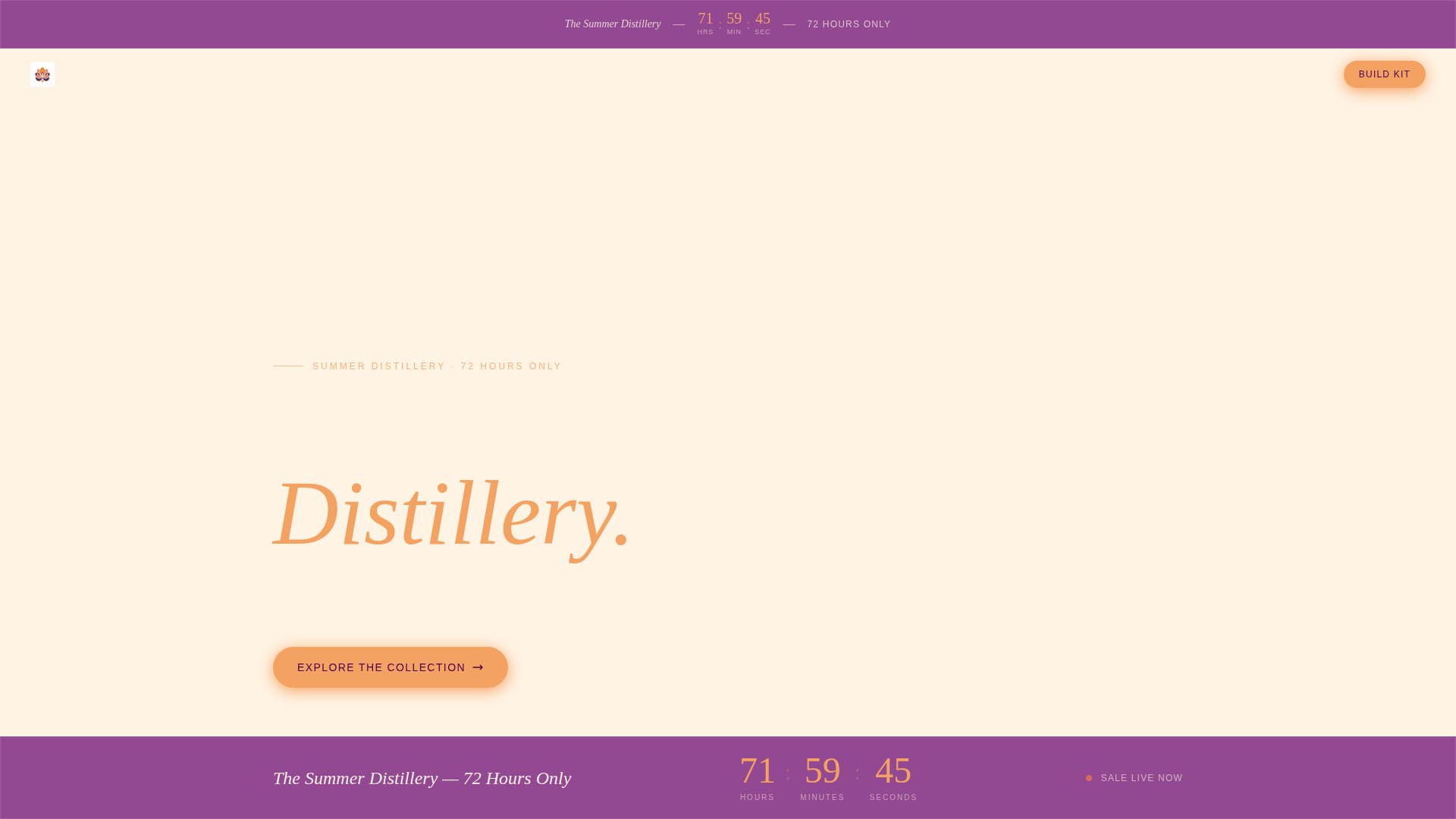Click the SECONDS label in the footer countdown
The width and height of the screenshot is (1456, 819).
pos(893,798)
